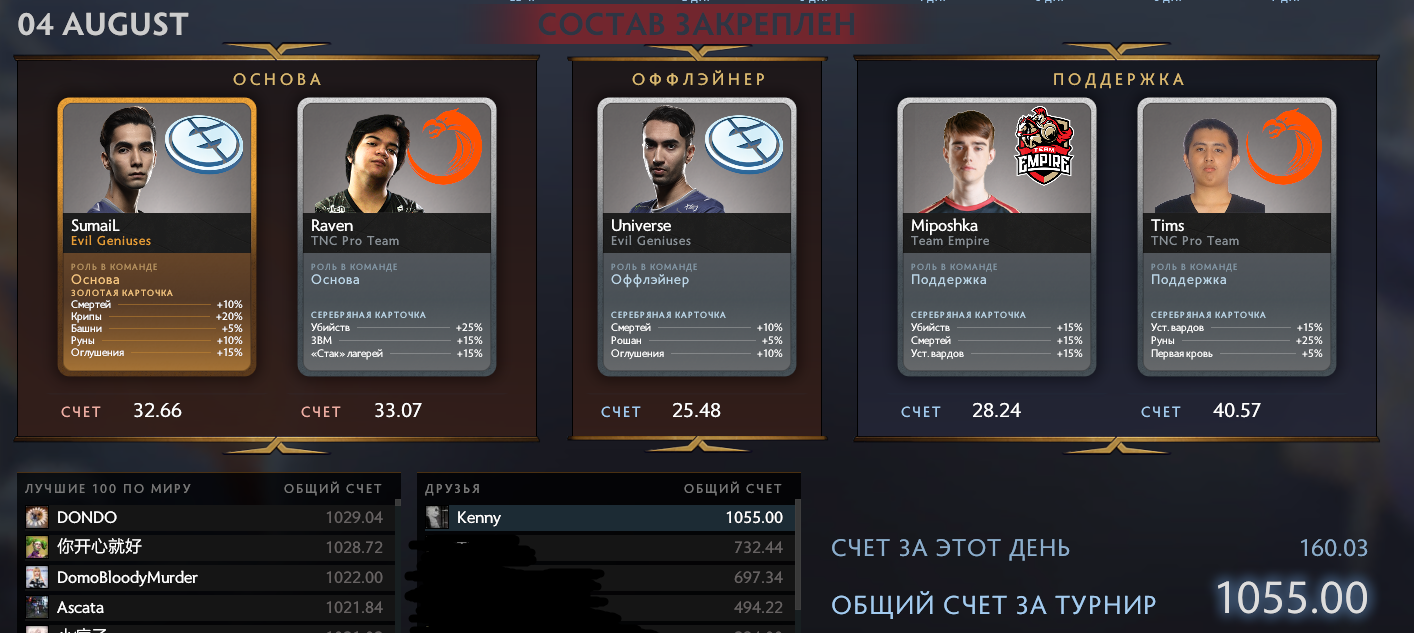The width and height of the screenshot is (1414, 633).
Task: Click Kenny's avatar in the friends list
Action: tap(437, 517)
